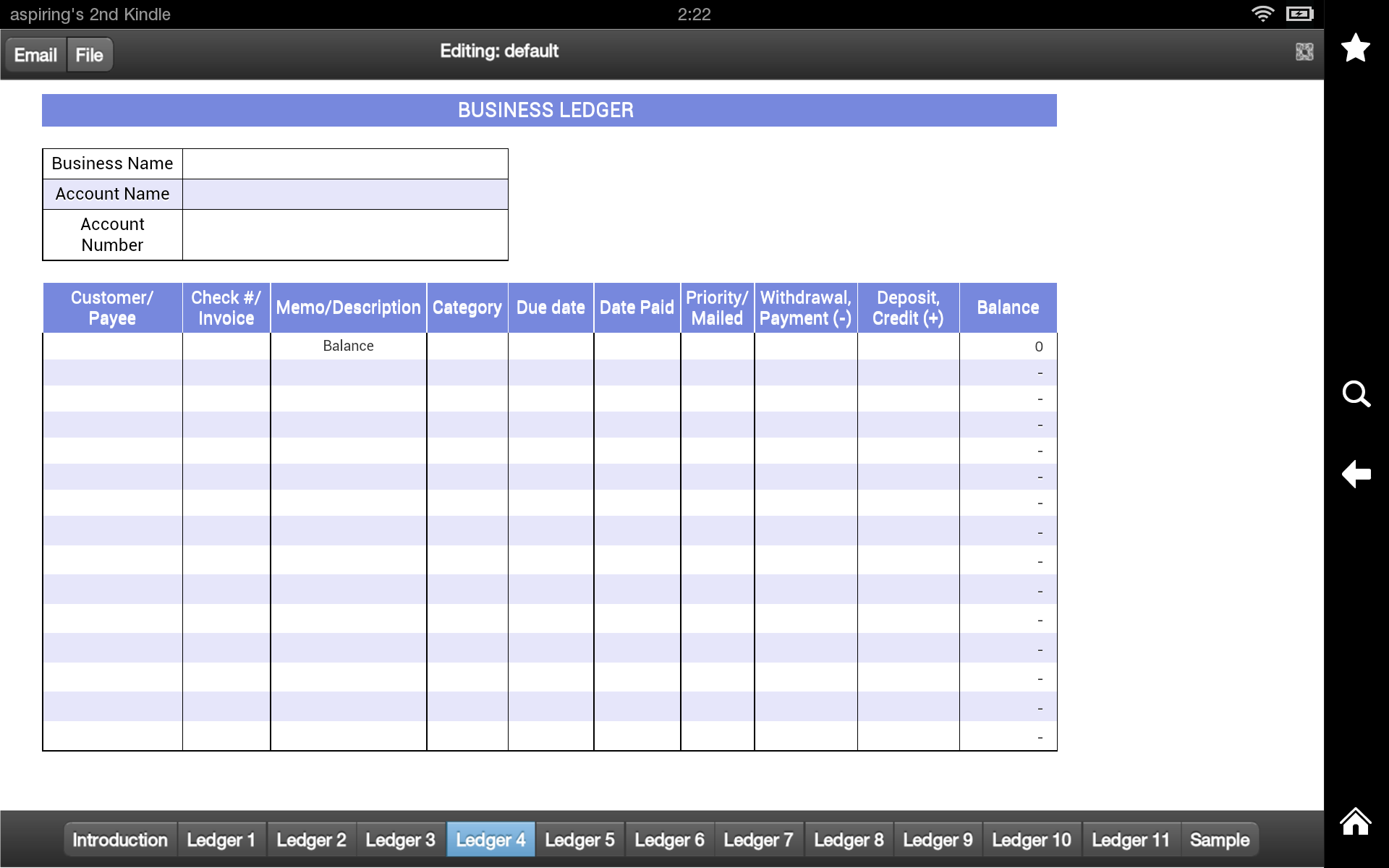Select the balance cell showing 0
The height and width of the screenshot is (868, 1389).
(1008, 346)
